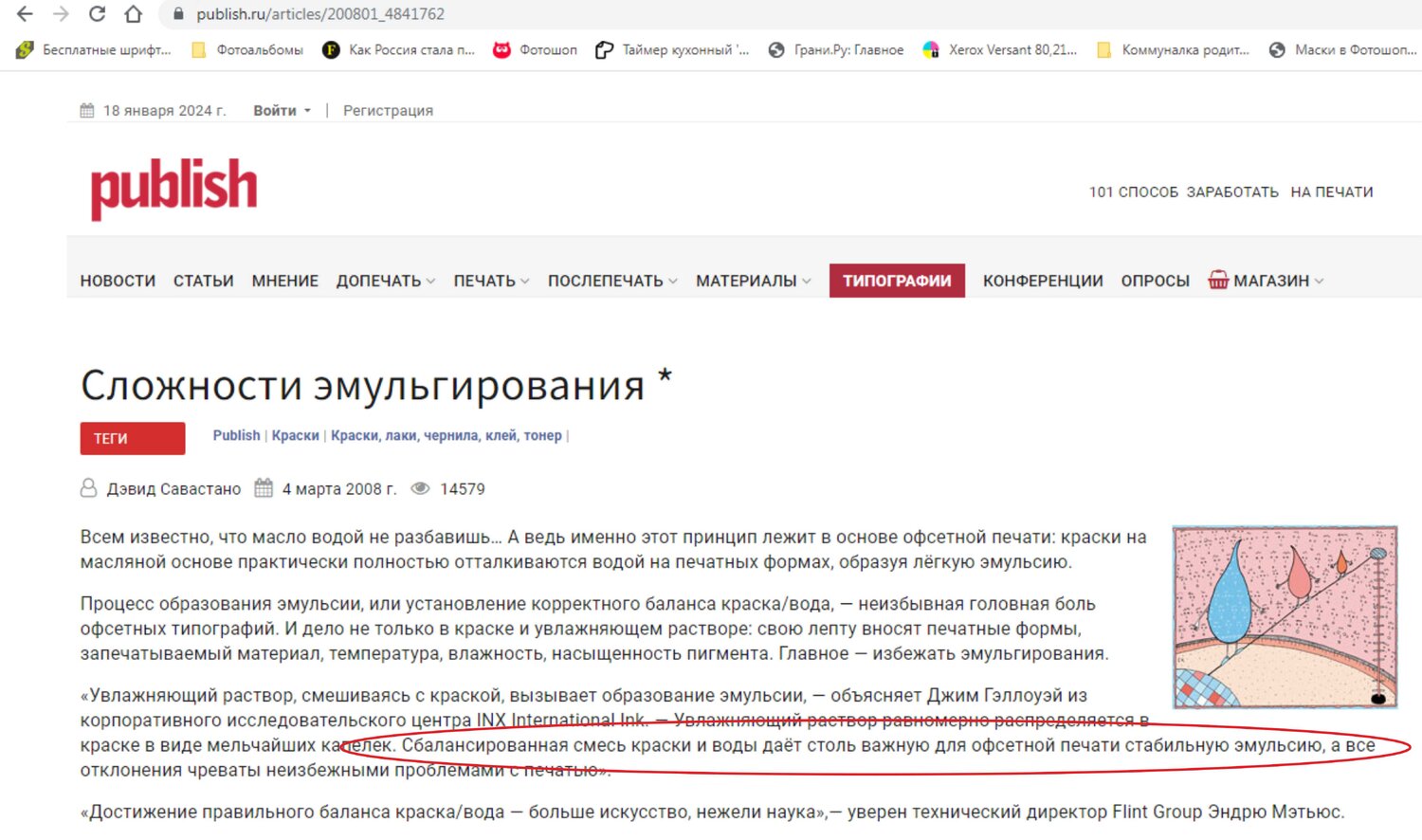Open the browser home page icon
Image resolution: width=1422 pixels, height=840 pixels.
[x=134, y=14]
